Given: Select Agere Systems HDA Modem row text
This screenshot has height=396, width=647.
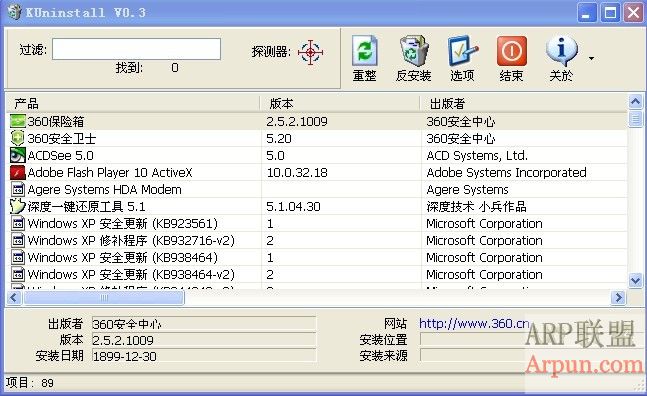Looking at the screenshot, I should click(104, 190).
